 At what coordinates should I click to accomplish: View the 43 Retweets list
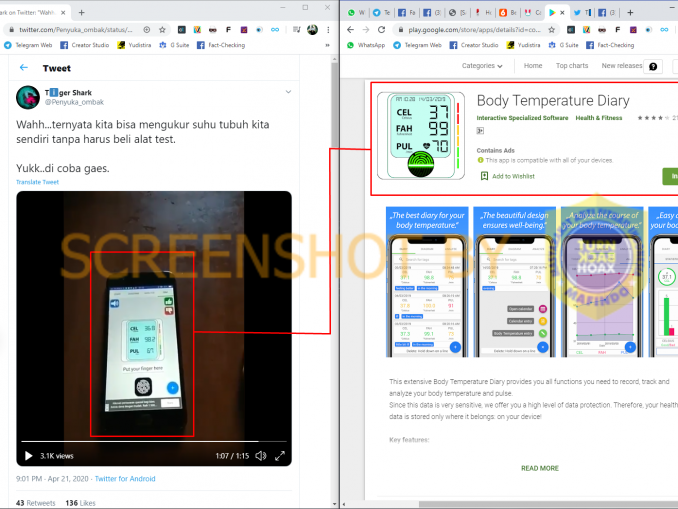tap(35, 503)
